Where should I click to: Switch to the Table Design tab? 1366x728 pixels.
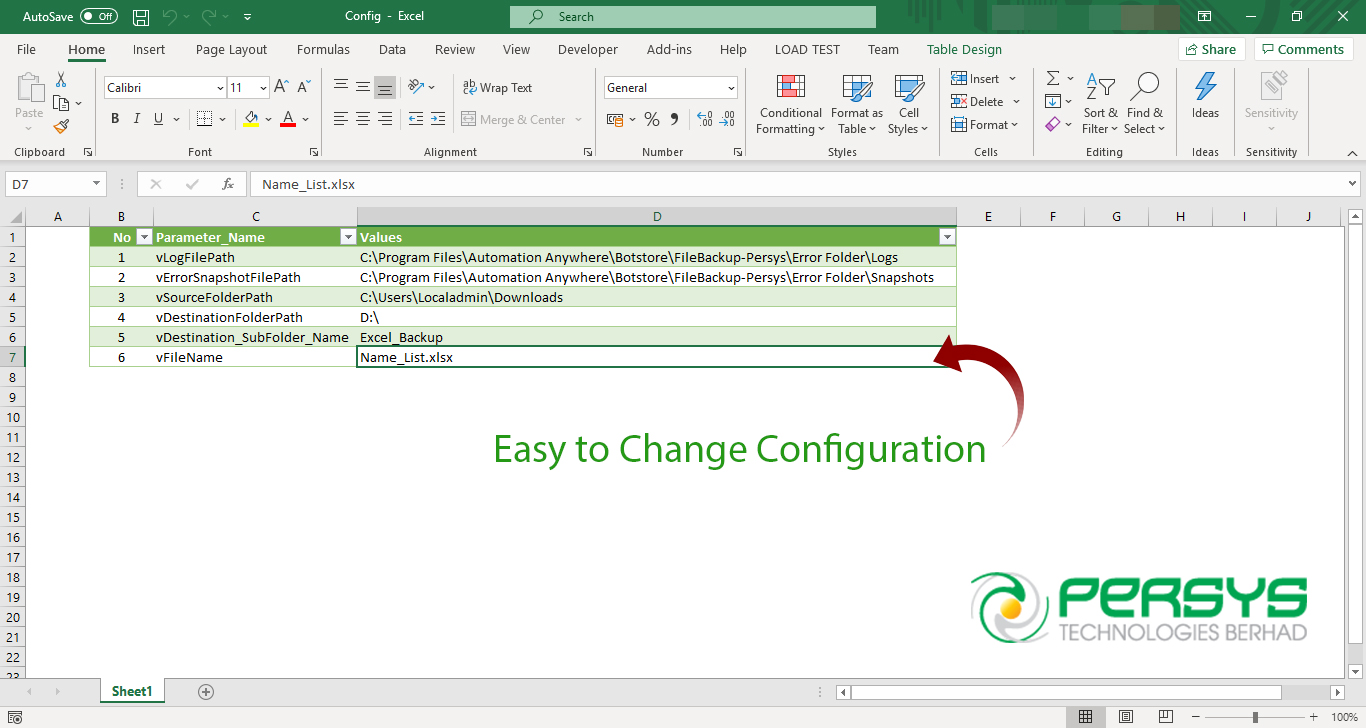[x=963, y=50]
